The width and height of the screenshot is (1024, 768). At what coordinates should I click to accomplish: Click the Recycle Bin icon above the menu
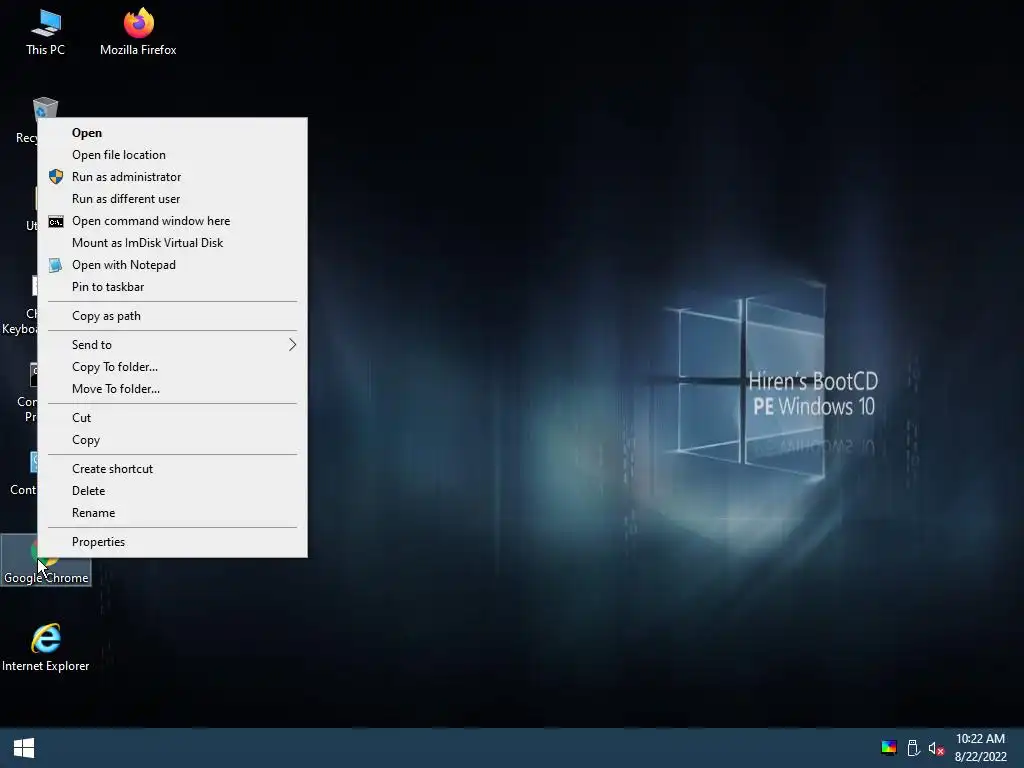(45, 108)
